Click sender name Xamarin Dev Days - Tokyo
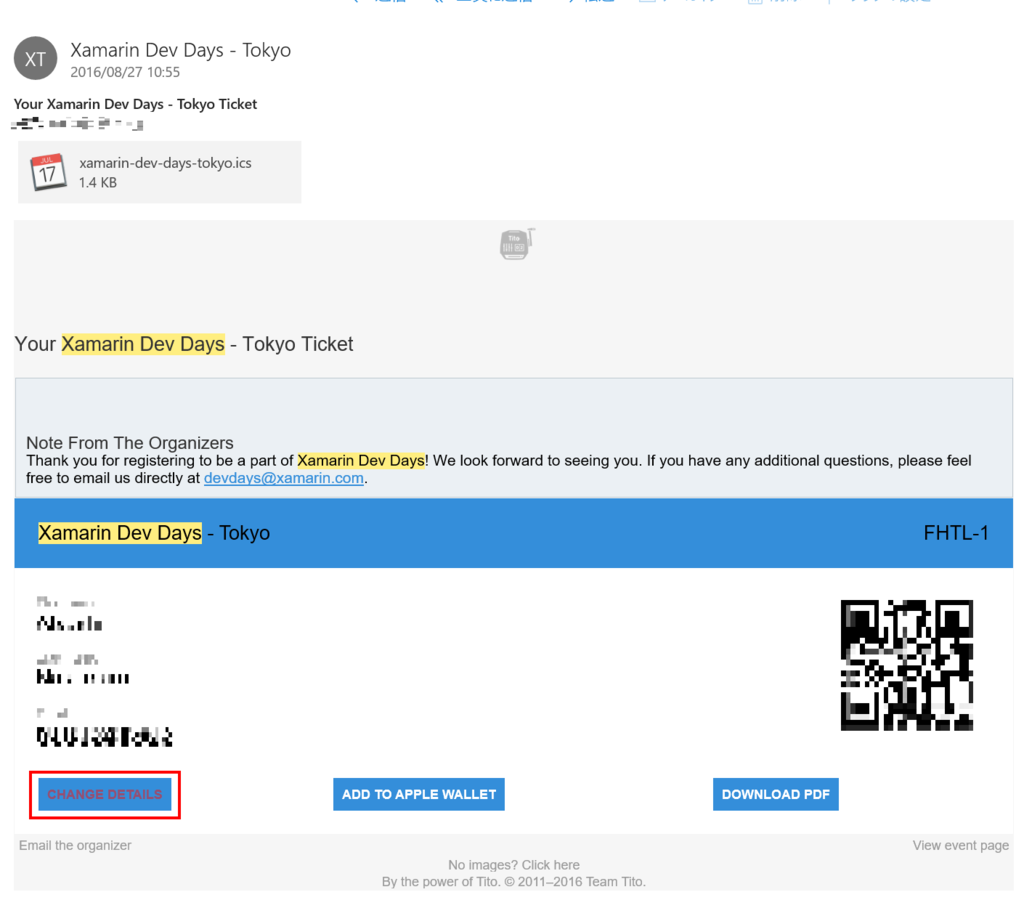Image resolution: width=1024 pixels, height=908 pixels. pyautogui.click(x=181, y=50)
